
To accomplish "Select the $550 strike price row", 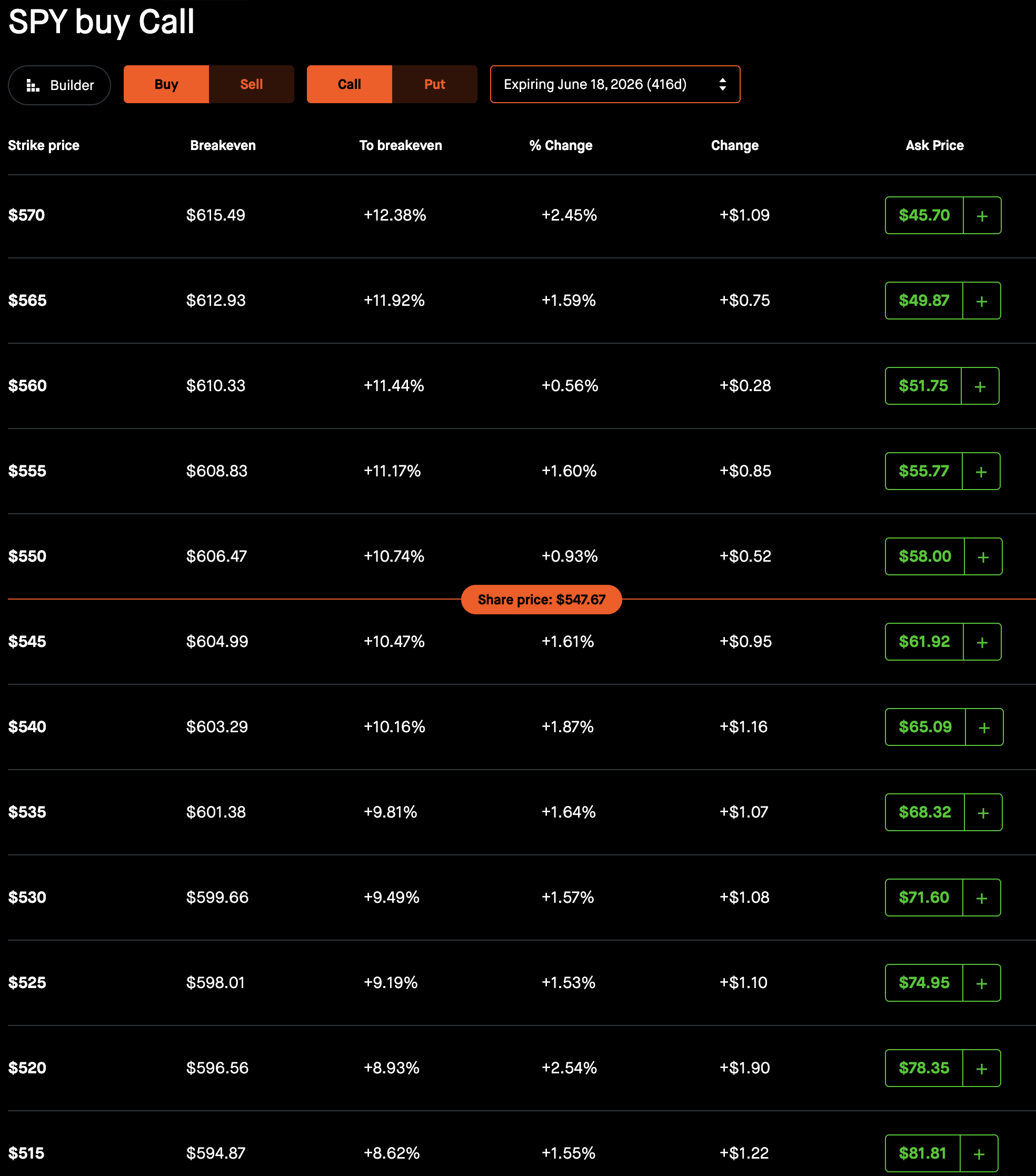I will point(522,556).
